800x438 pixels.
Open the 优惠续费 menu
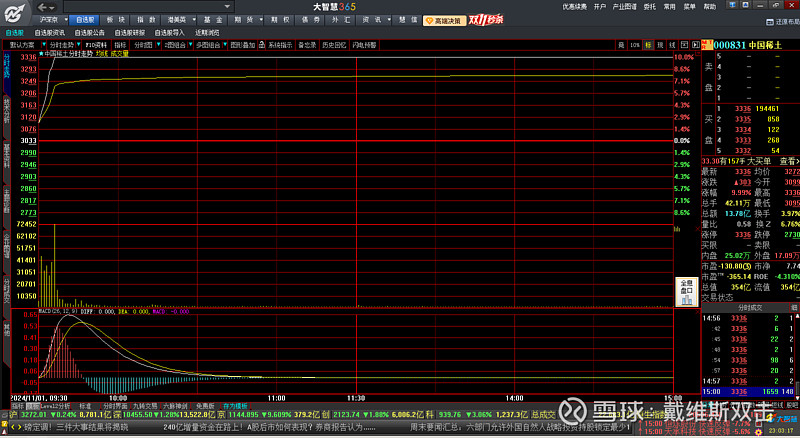pyautogui.click(x=574, y=7)
